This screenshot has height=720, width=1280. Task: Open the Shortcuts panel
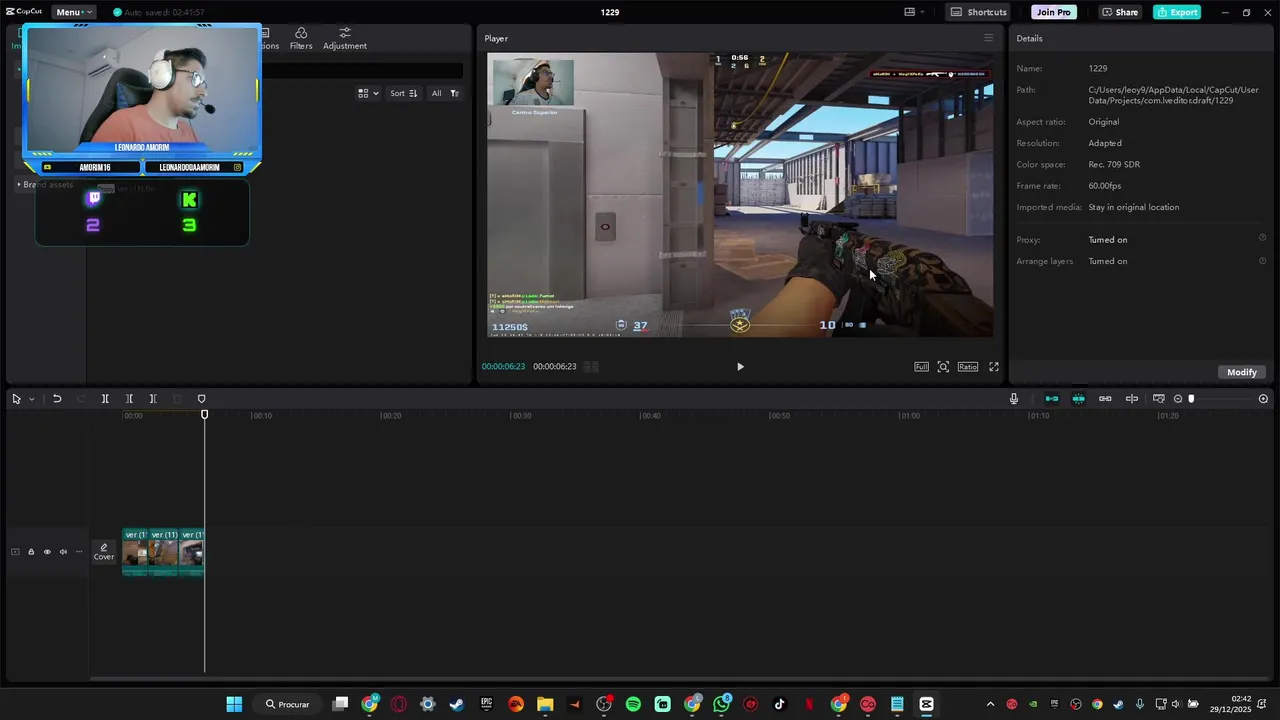click(x=978, y=12)
